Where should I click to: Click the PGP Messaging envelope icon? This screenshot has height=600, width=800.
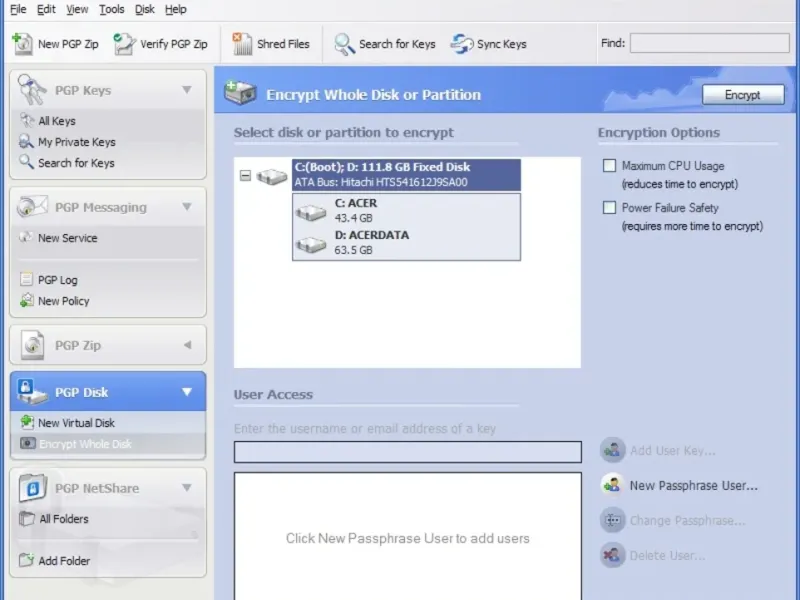point(32,206)
